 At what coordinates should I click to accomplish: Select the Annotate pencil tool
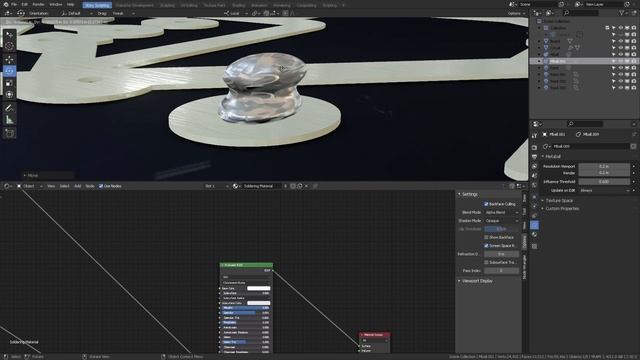point(9,108)
